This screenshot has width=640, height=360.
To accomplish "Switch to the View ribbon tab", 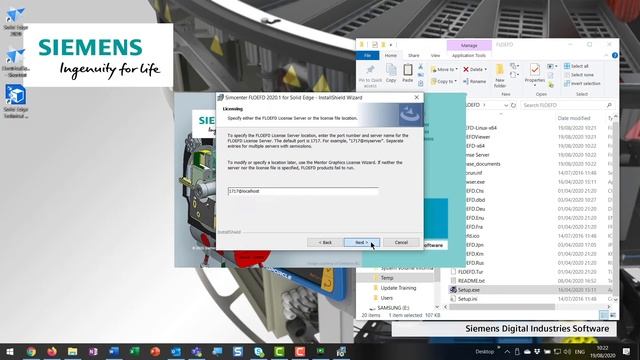I will point(436,56).
